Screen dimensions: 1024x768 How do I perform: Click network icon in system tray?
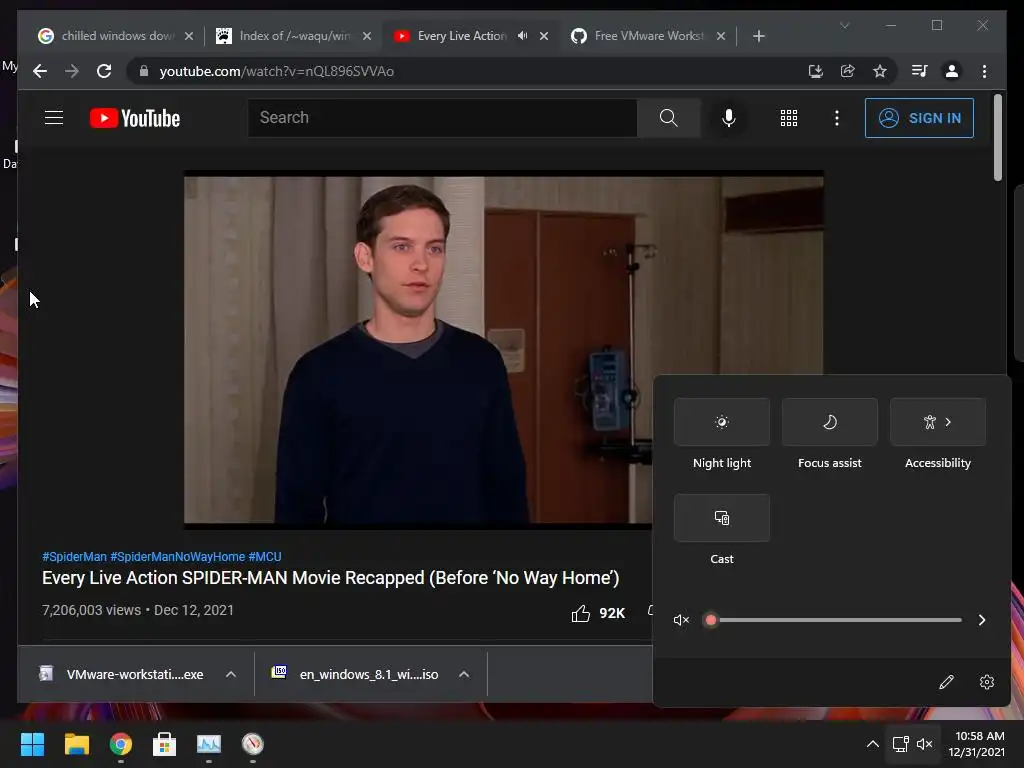pyautogui.click(x=901, y=744)
